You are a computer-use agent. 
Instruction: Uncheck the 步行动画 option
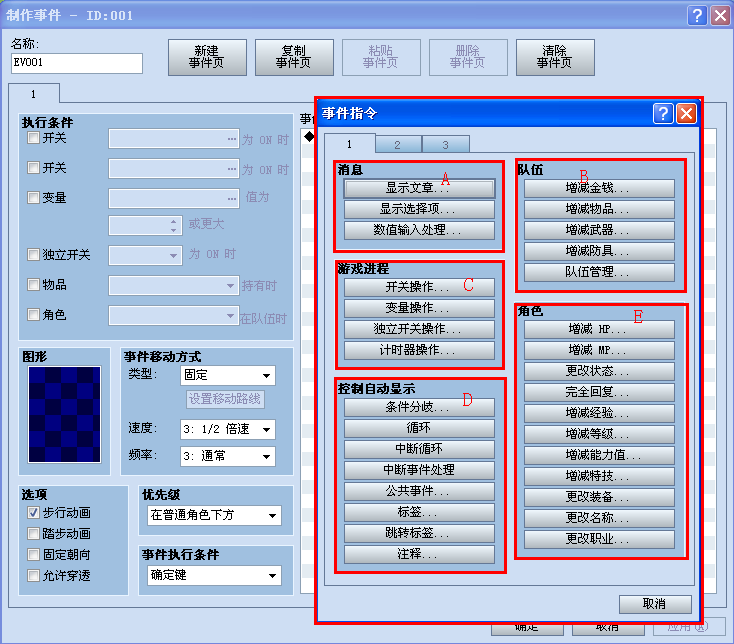pyautogui.click(x=33, y=512)
